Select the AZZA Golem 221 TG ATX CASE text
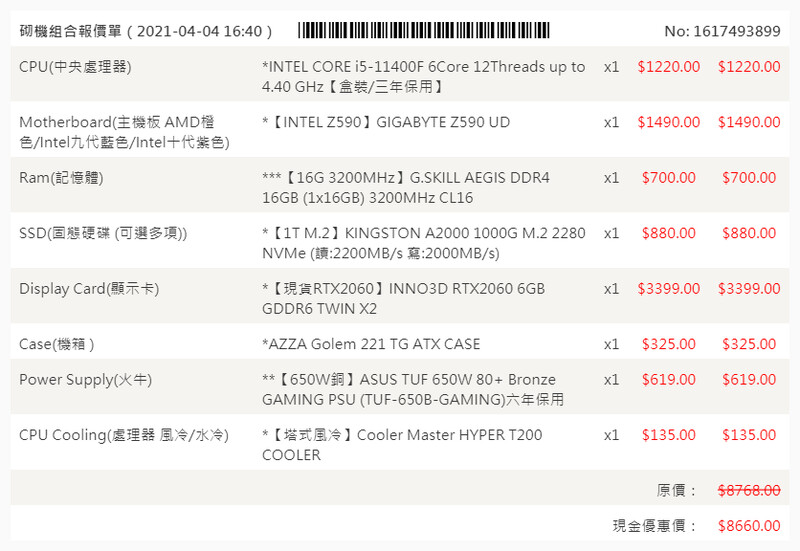 371,344
